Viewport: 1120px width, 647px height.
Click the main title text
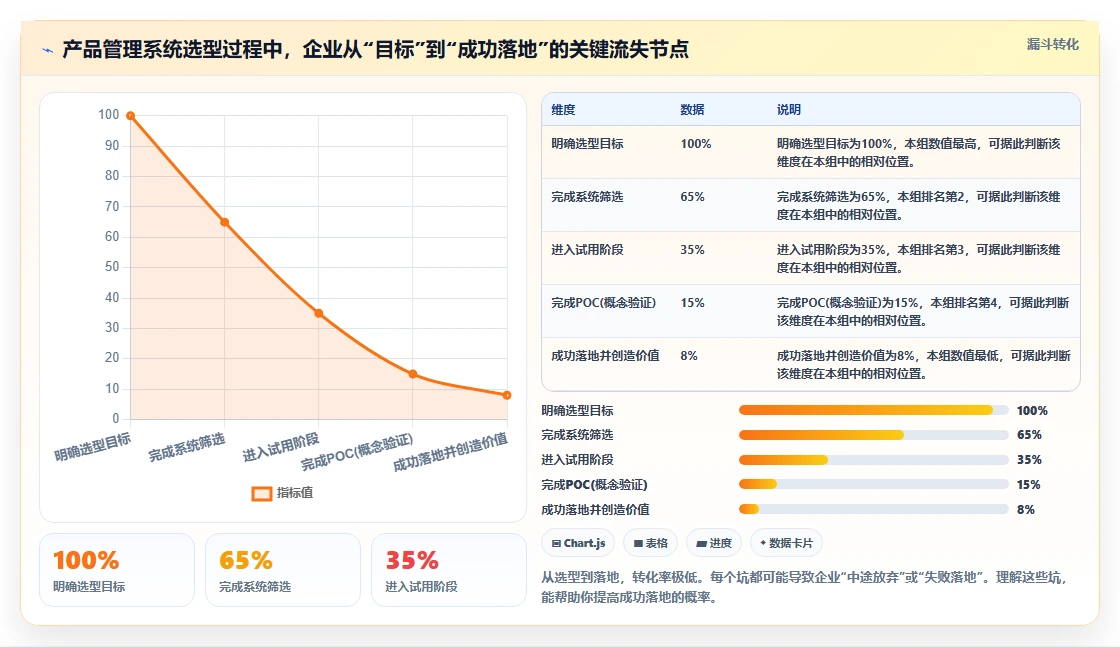pos(376,49)
